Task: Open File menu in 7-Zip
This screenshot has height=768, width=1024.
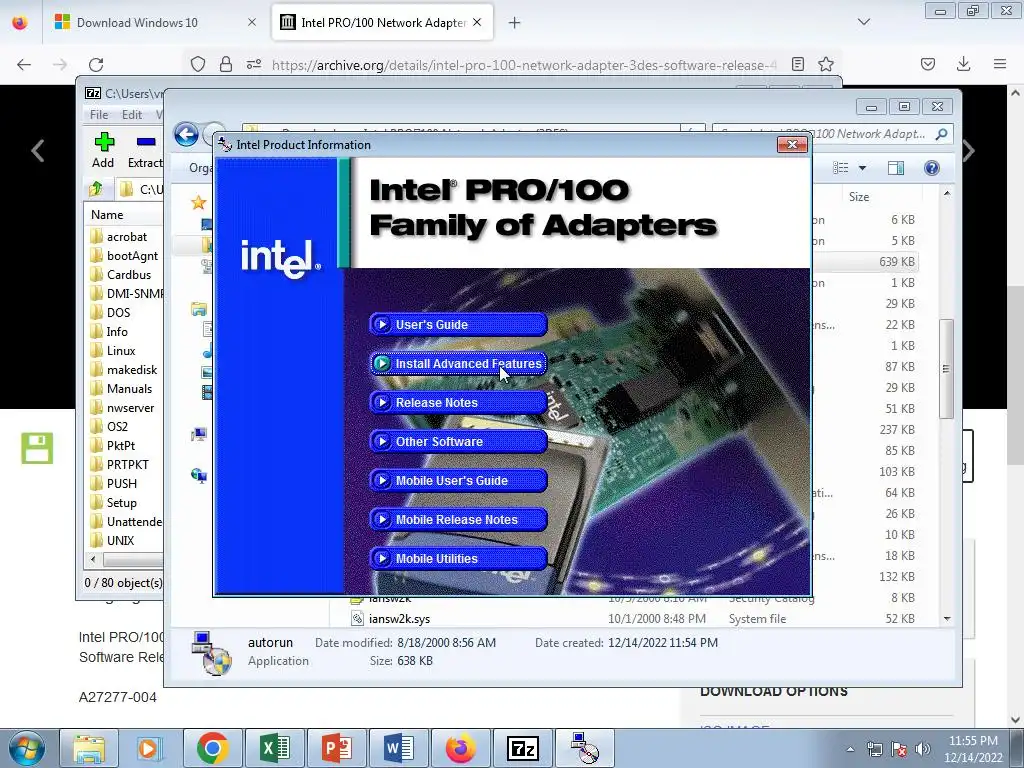Action: click(99, 114)
